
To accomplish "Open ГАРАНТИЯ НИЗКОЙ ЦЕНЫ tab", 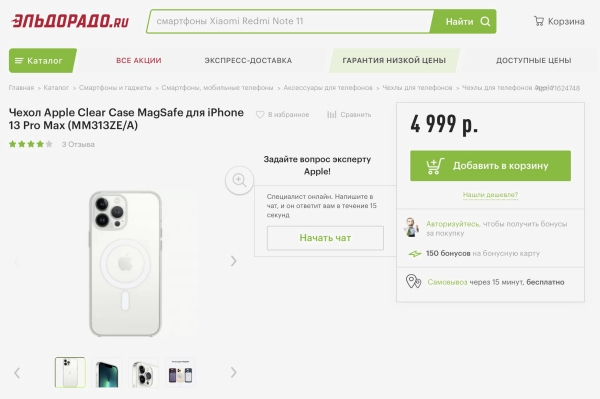I will point(394,60).
